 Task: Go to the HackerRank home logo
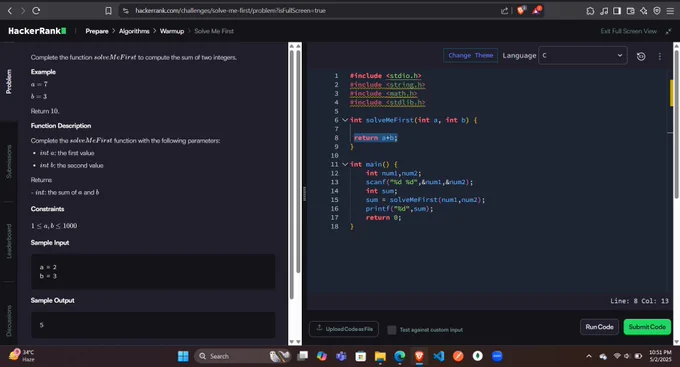coord(37,31)
